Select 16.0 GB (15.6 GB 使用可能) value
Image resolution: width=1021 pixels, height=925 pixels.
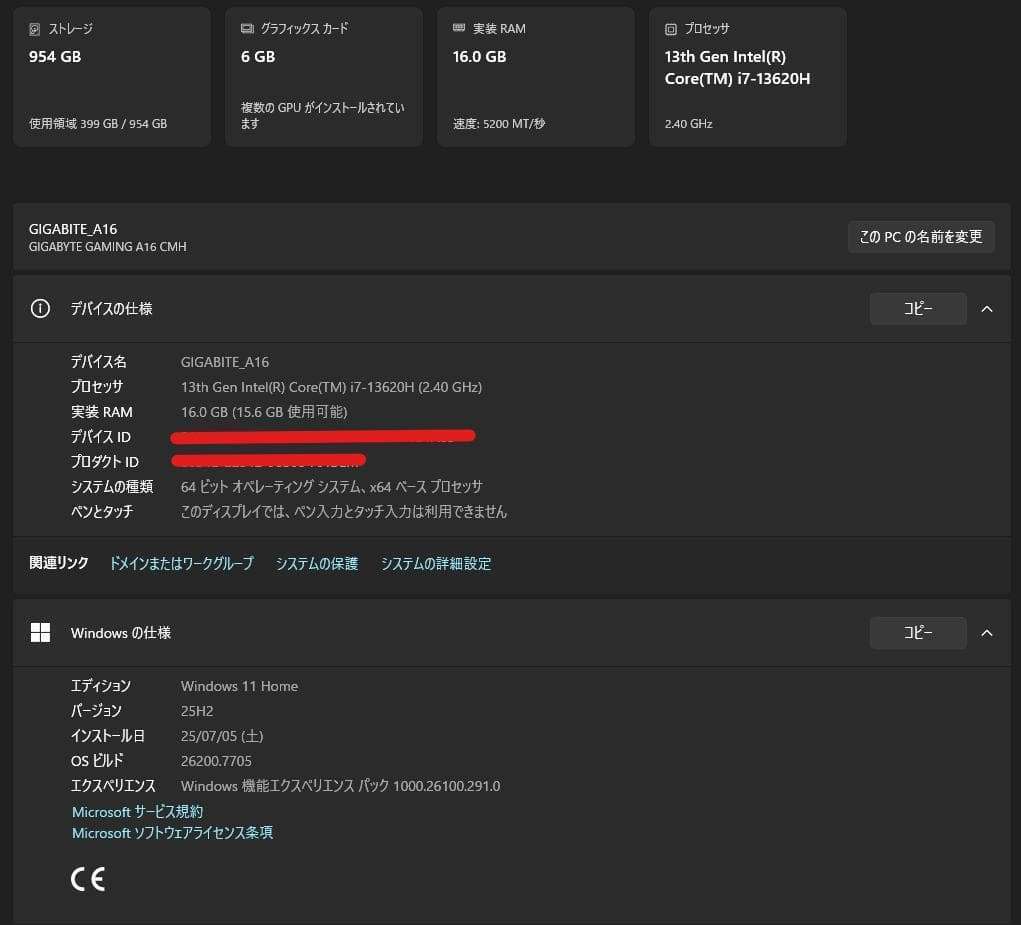[x=264, y=412]
